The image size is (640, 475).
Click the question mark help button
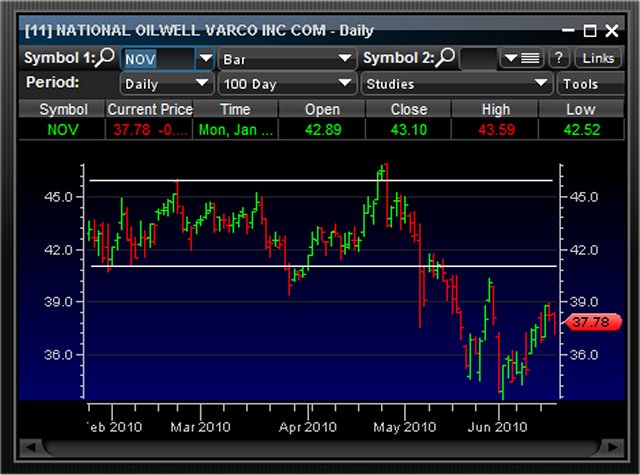tap(559, 58)
